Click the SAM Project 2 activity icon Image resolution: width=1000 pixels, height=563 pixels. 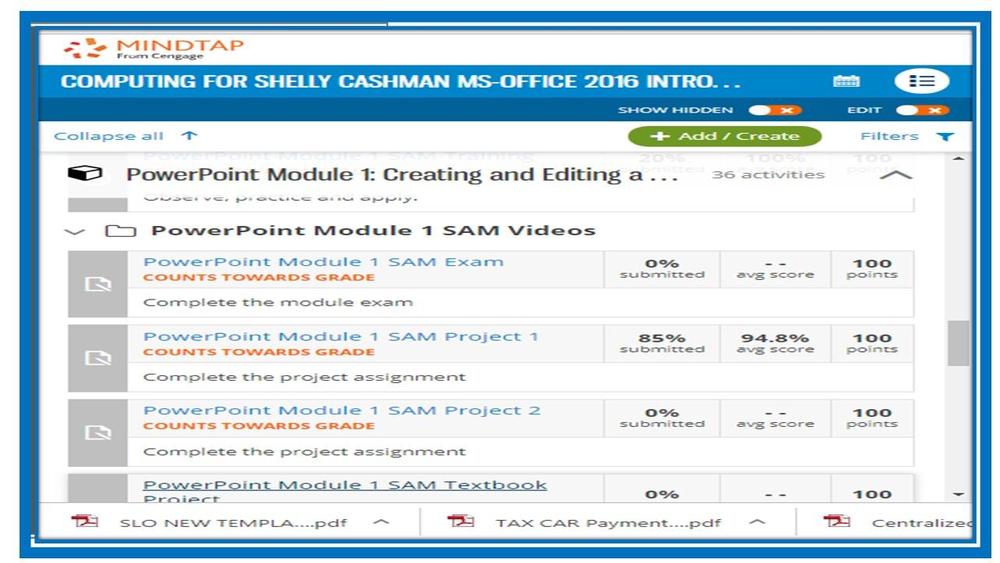(x=98, y=432)
